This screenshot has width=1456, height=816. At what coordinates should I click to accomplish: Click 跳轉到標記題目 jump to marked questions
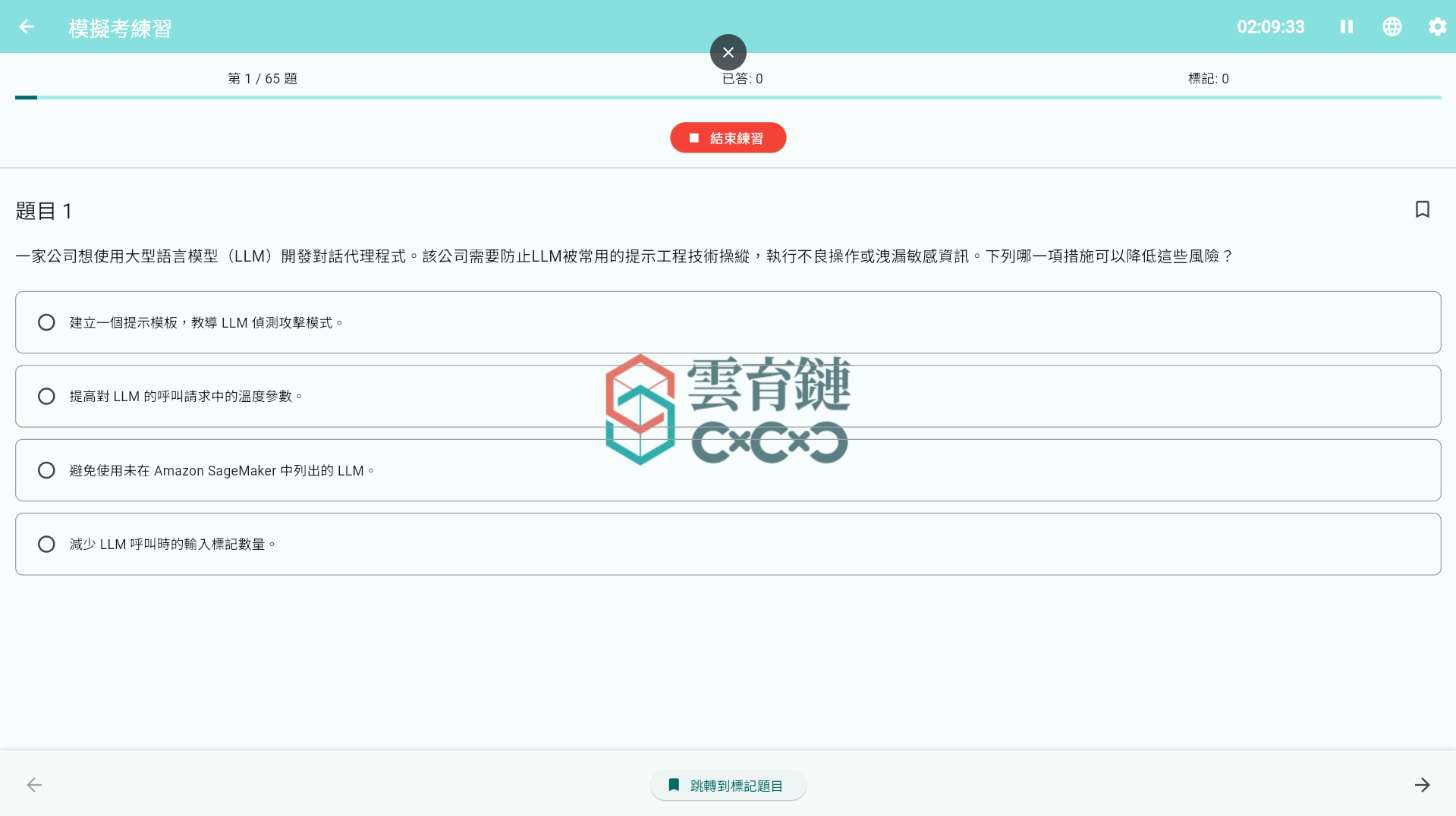tap(728, 785)
